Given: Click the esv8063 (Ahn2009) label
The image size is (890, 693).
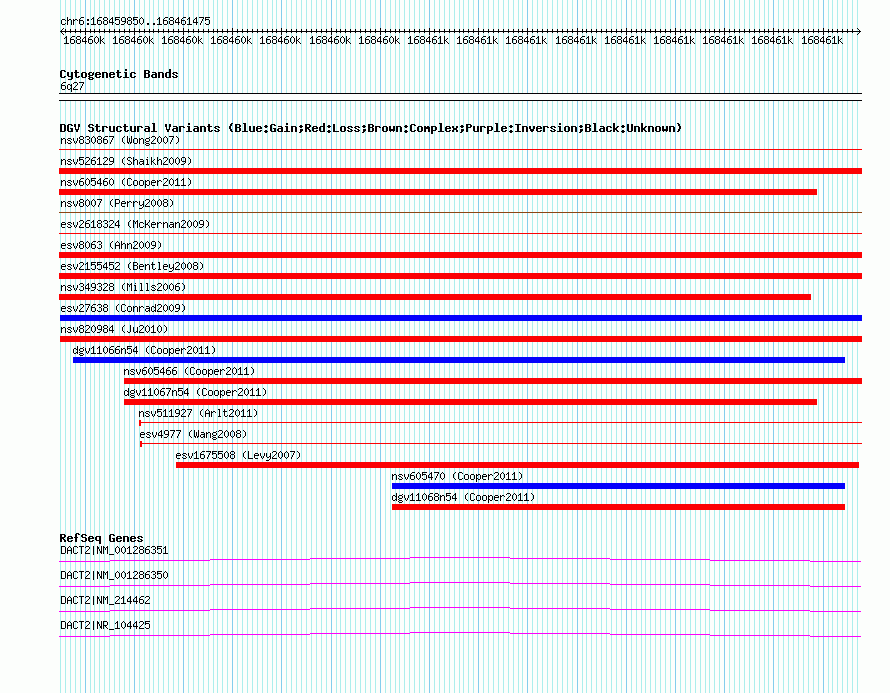Looking at the screenshot, I should coord(111,245).
